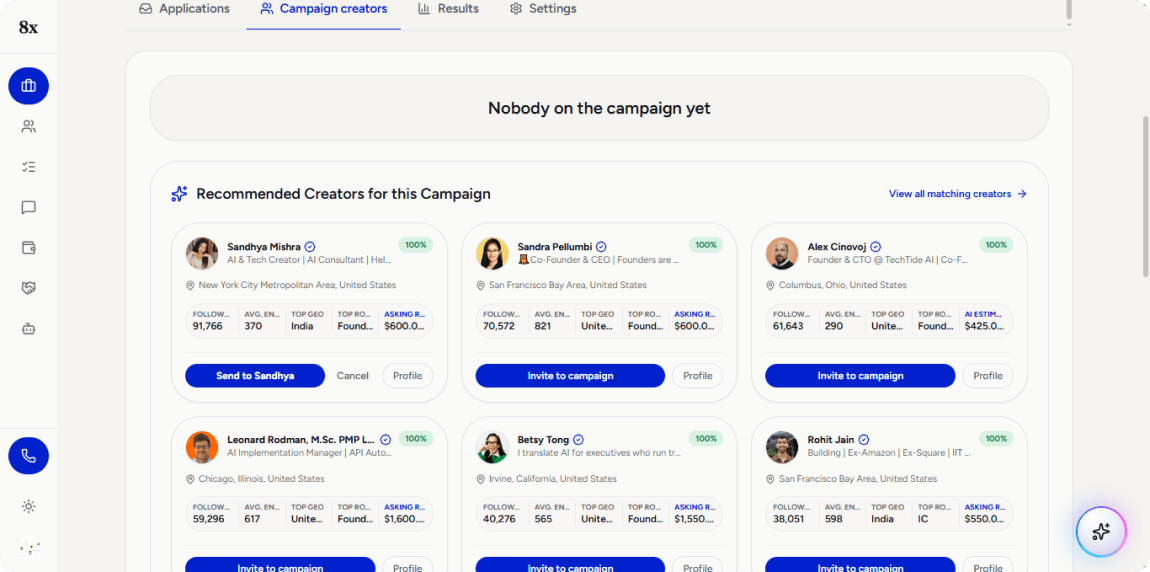The image size is (1150, 572).
Task: Click follower count 59,296
Action: click(x=208, y=519)
